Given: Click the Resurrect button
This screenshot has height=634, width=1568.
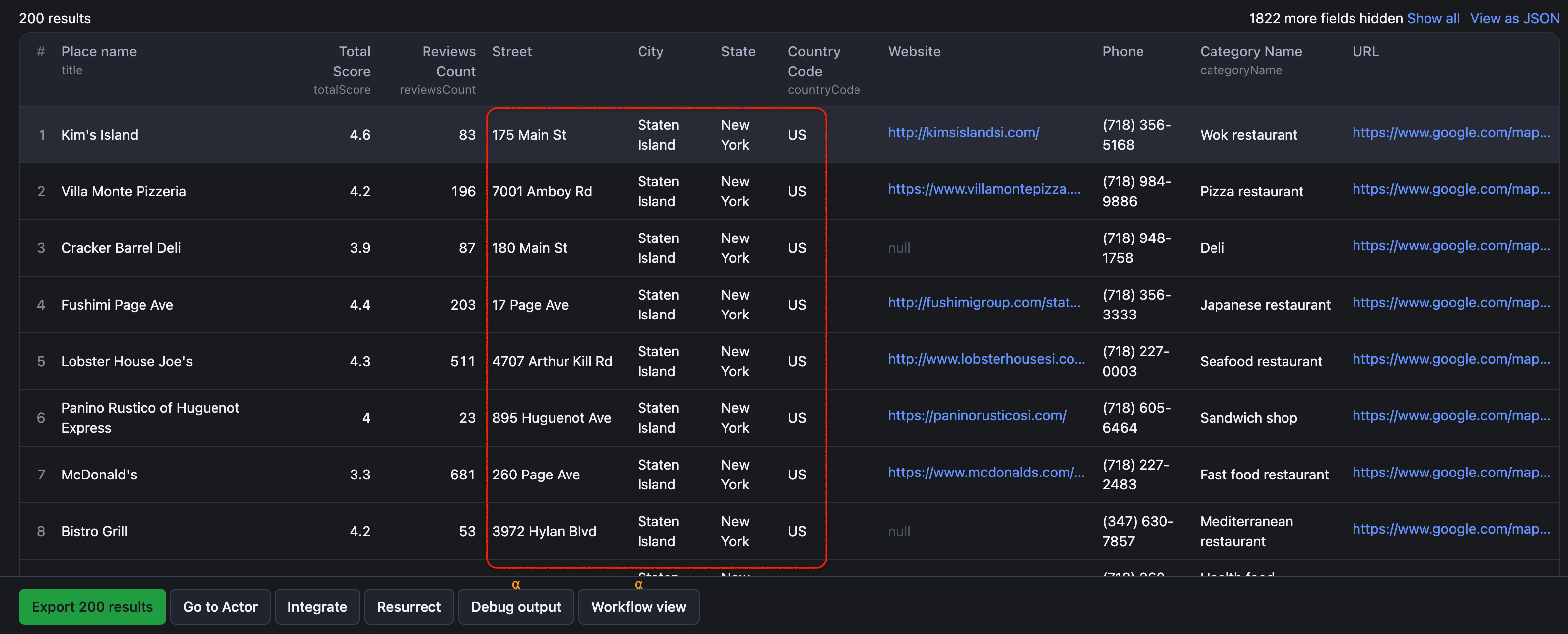Looking at the screenshot, I should [x=409, y=606].
